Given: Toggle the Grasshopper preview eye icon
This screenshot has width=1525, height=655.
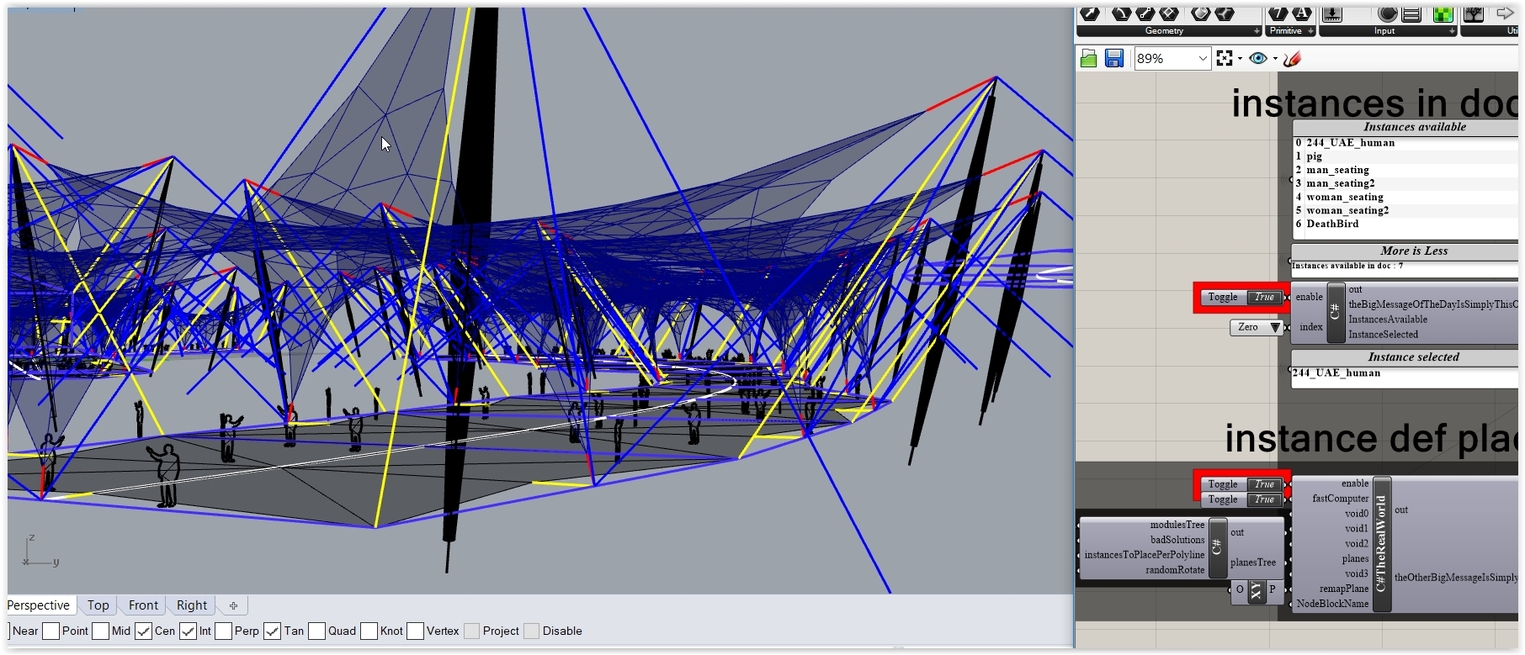Looking at the screenshot, I should (1258, 58).
